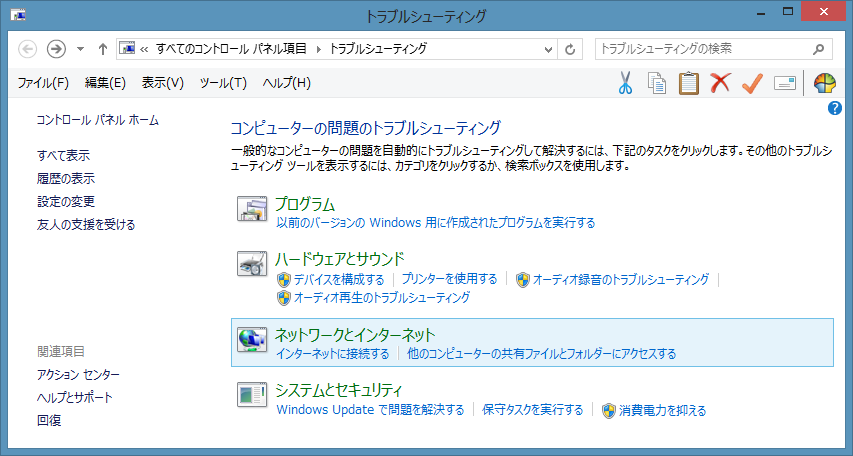
Task: Open the ヘルプ(H) menu
Action: (287, 83)
